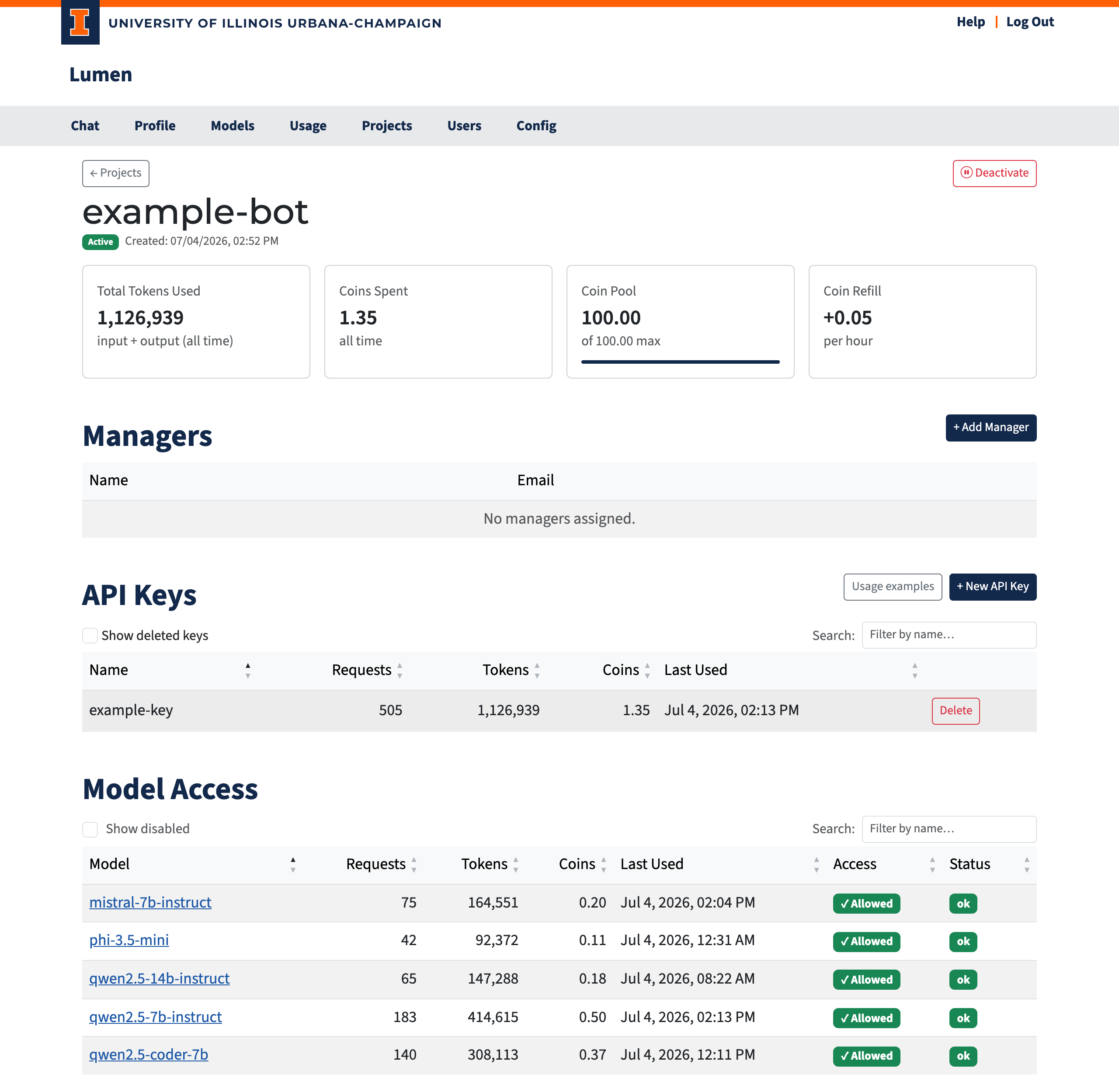Open the qwen2.5-14b-instruct model link
Viewport: 1119px width, 1092px height.
pyautogui.click(x=160, y=979)
